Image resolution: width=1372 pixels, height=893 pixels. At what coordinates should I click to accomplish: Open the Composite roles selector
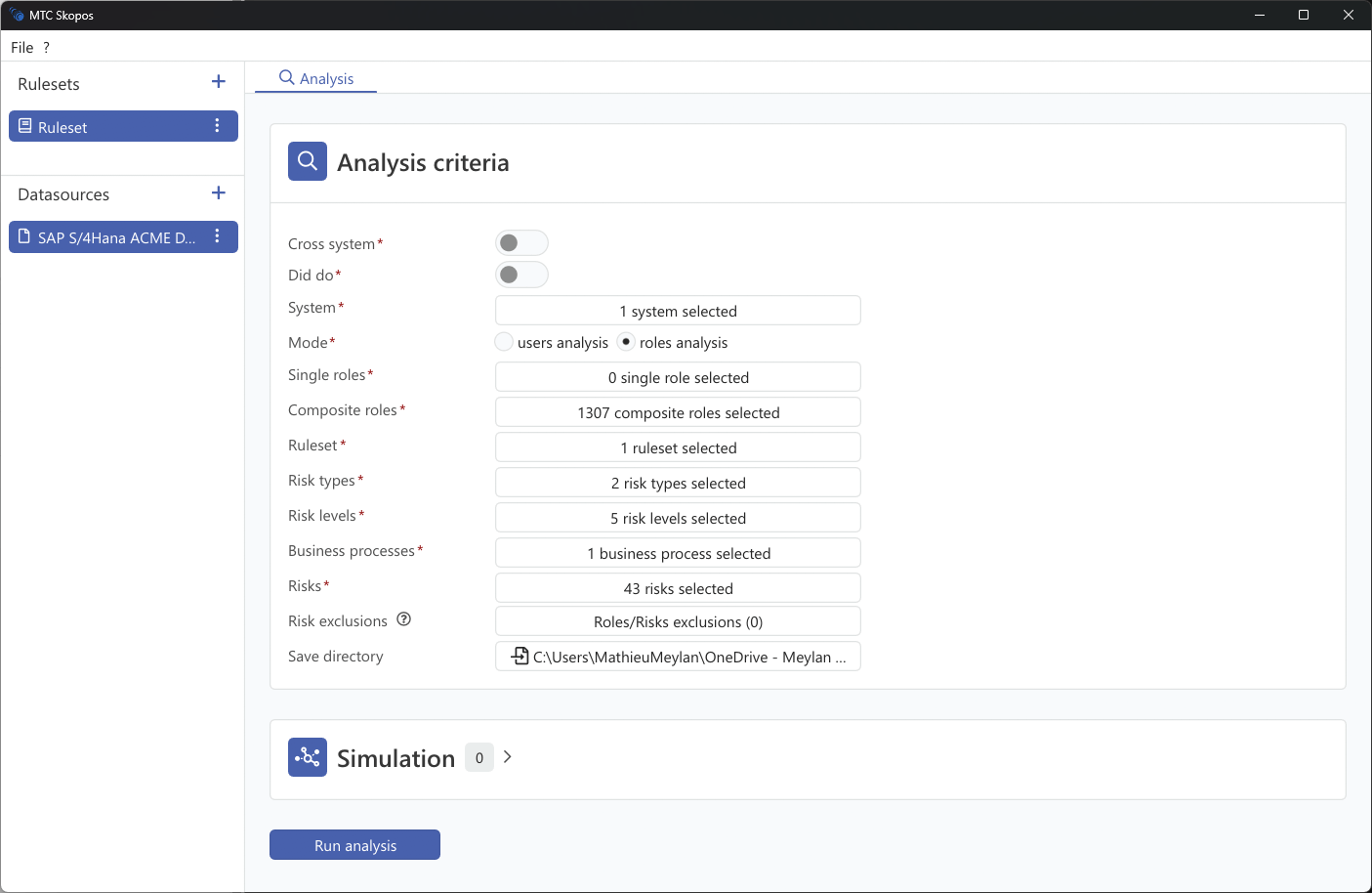click(x=678, y=412)
